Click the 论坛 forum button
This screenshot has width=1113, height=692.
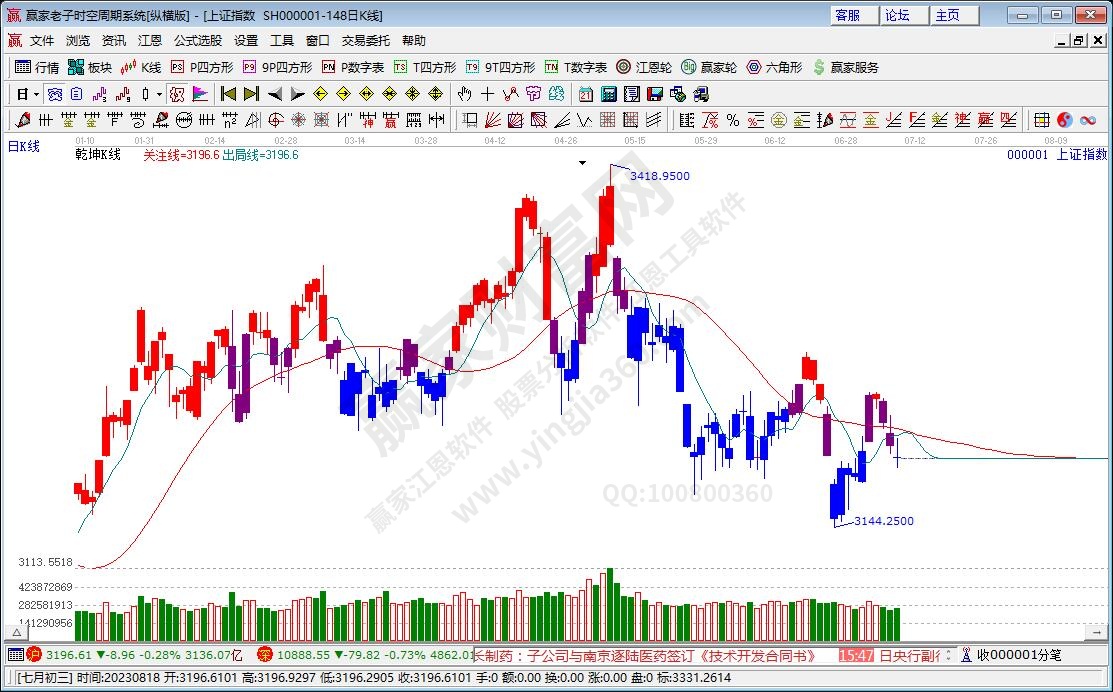897,15
